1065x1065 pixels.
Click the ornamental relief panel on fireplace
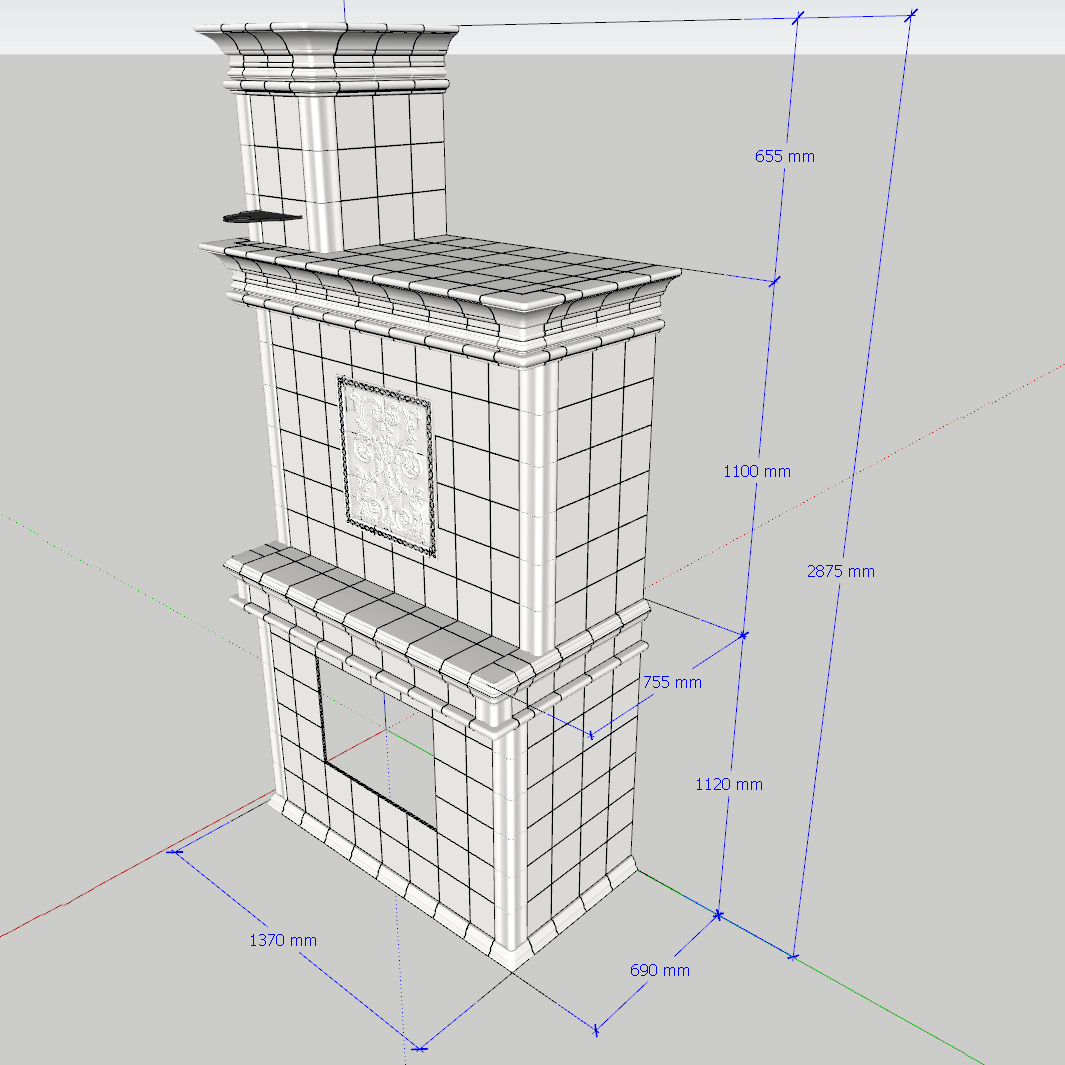coord(386,466)
